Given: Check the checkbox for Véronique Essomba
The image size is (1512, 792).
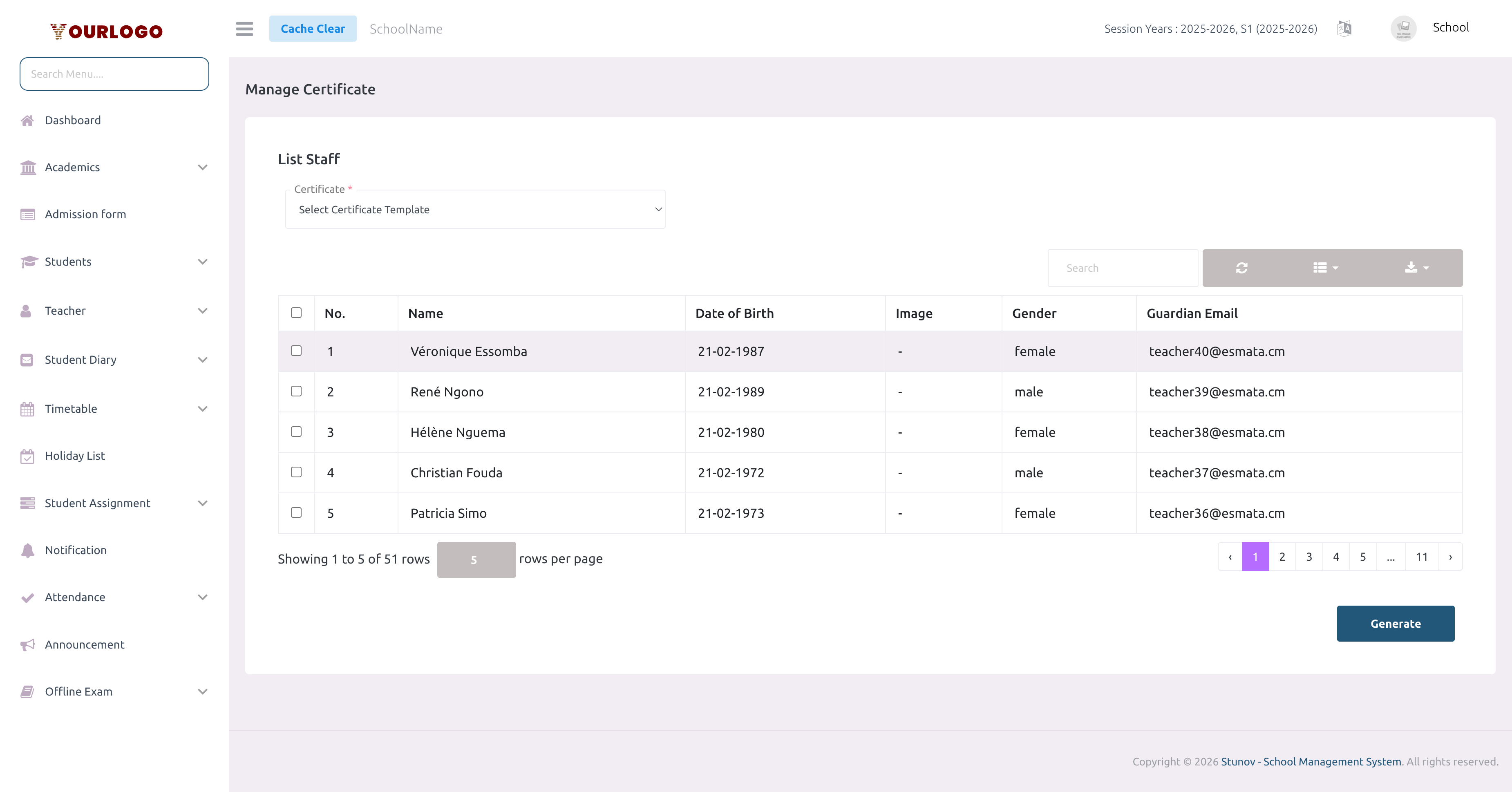Looking at the screenshot, I should [296, 351].
